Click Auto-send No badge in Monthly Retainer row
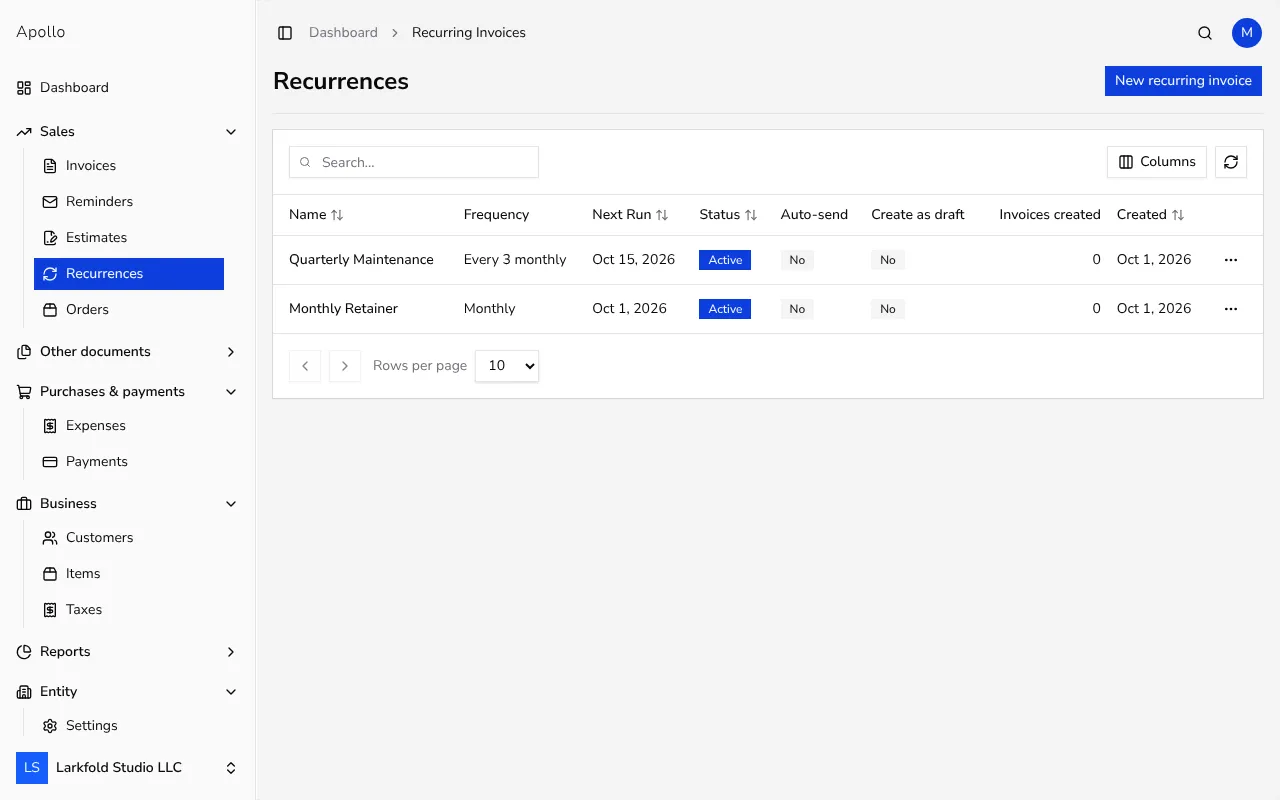Viewport: 1280px width, 800px height. point(797,309)
